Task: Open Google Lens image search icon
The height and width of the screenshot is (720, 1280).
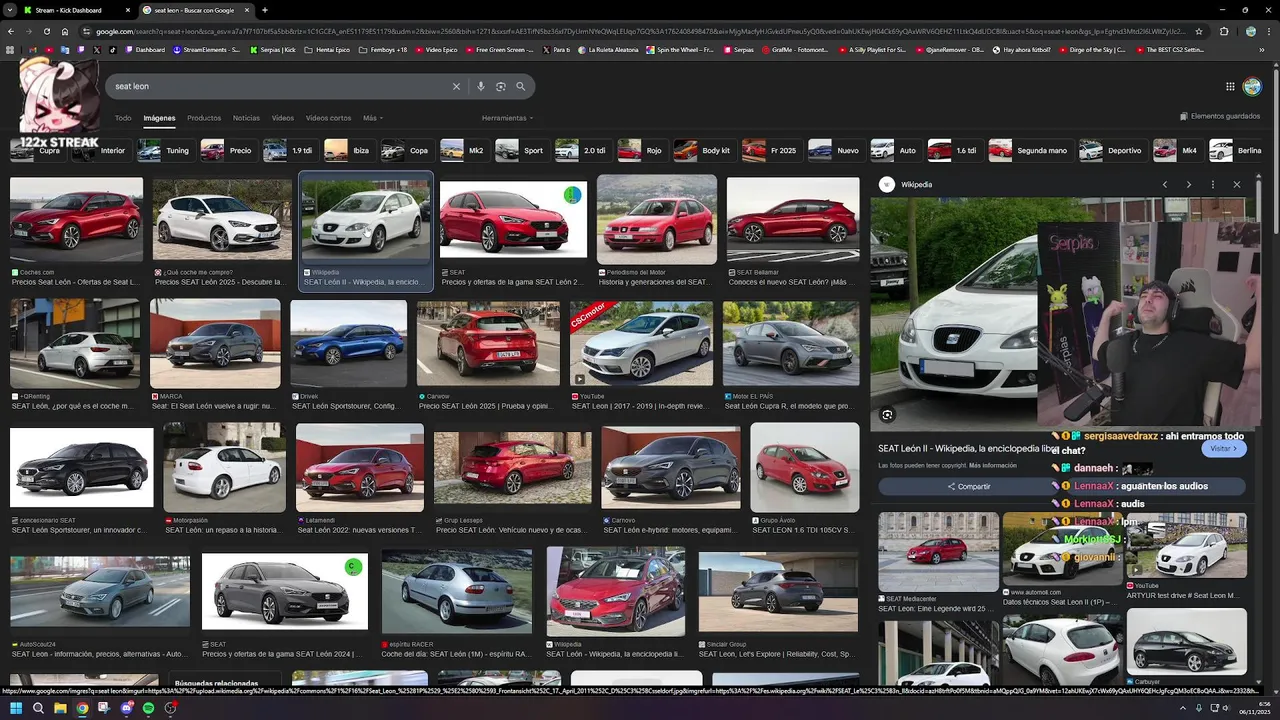Action: pyautogui.click(x=501, y=86)
